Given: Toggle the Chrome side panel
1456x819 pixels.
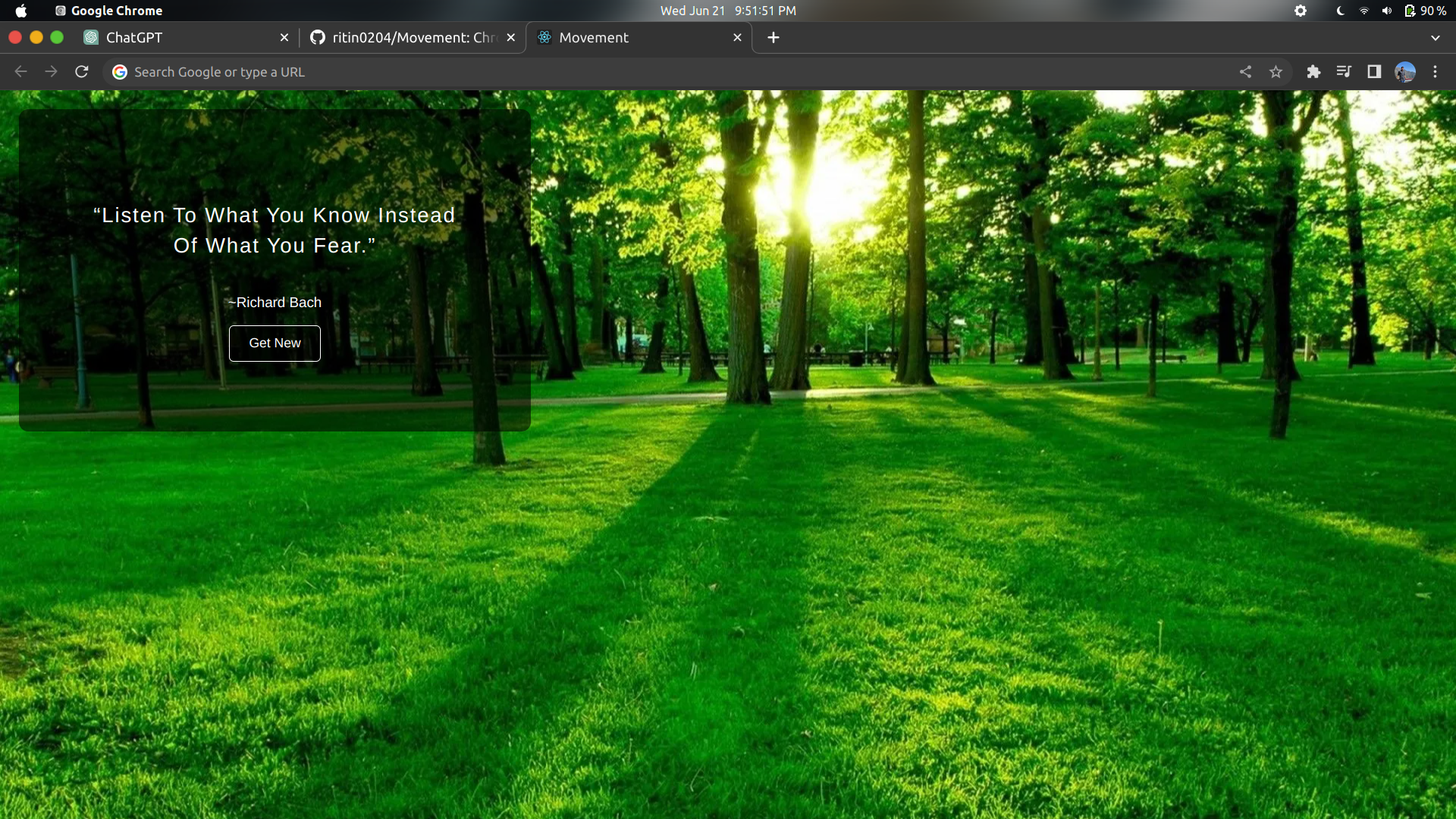Looking at the screenshot, I should point(1374,71).
